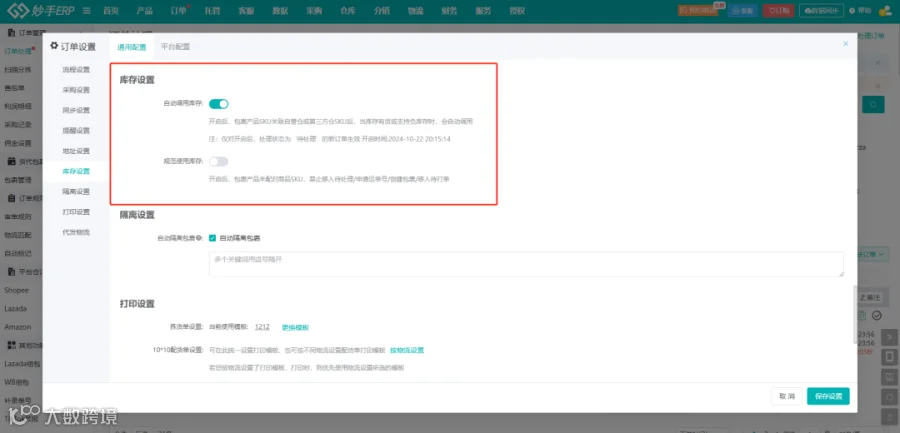
Task: Uncheck 自动隔离包裹 checkbox
Action: (212, 238)
